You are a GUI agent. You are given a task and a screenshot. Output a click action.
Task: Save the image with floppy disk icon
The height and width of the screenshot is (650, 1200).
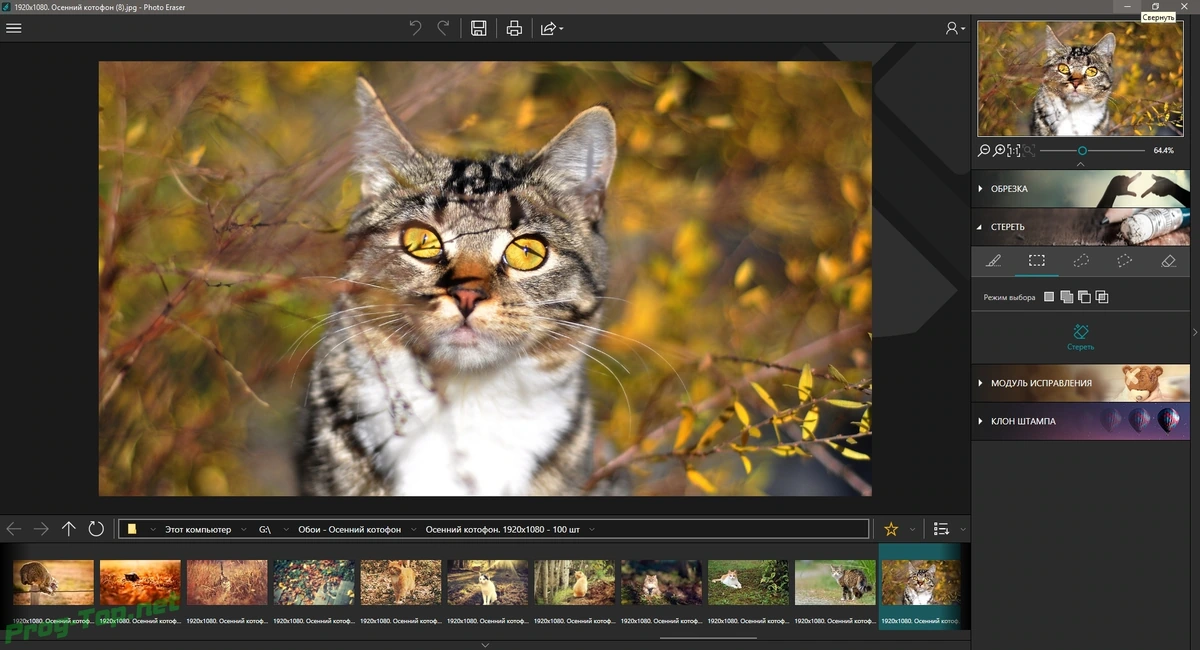click(x=479, y=28)
